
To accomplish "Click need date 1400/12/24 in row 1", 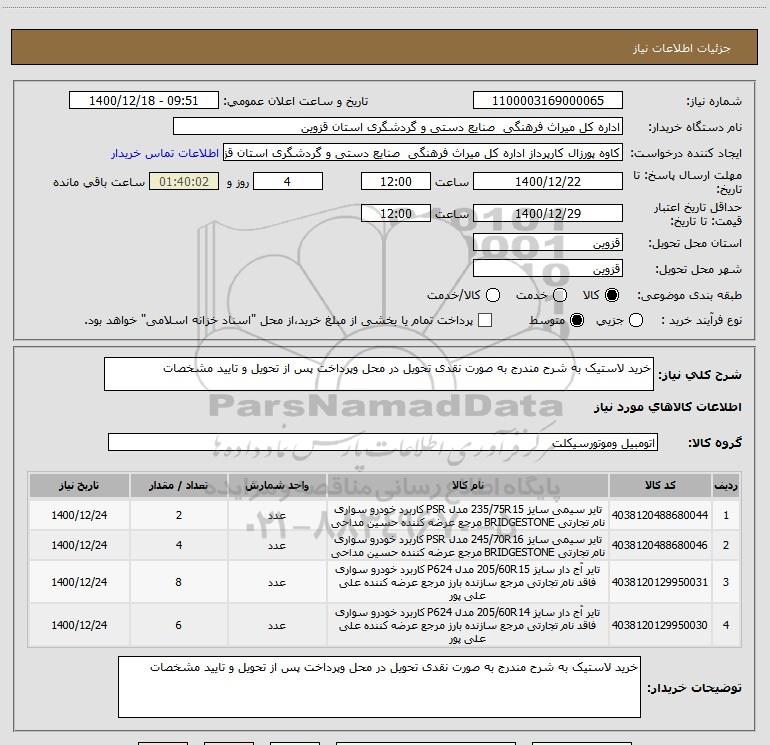I will pos(79,515).
